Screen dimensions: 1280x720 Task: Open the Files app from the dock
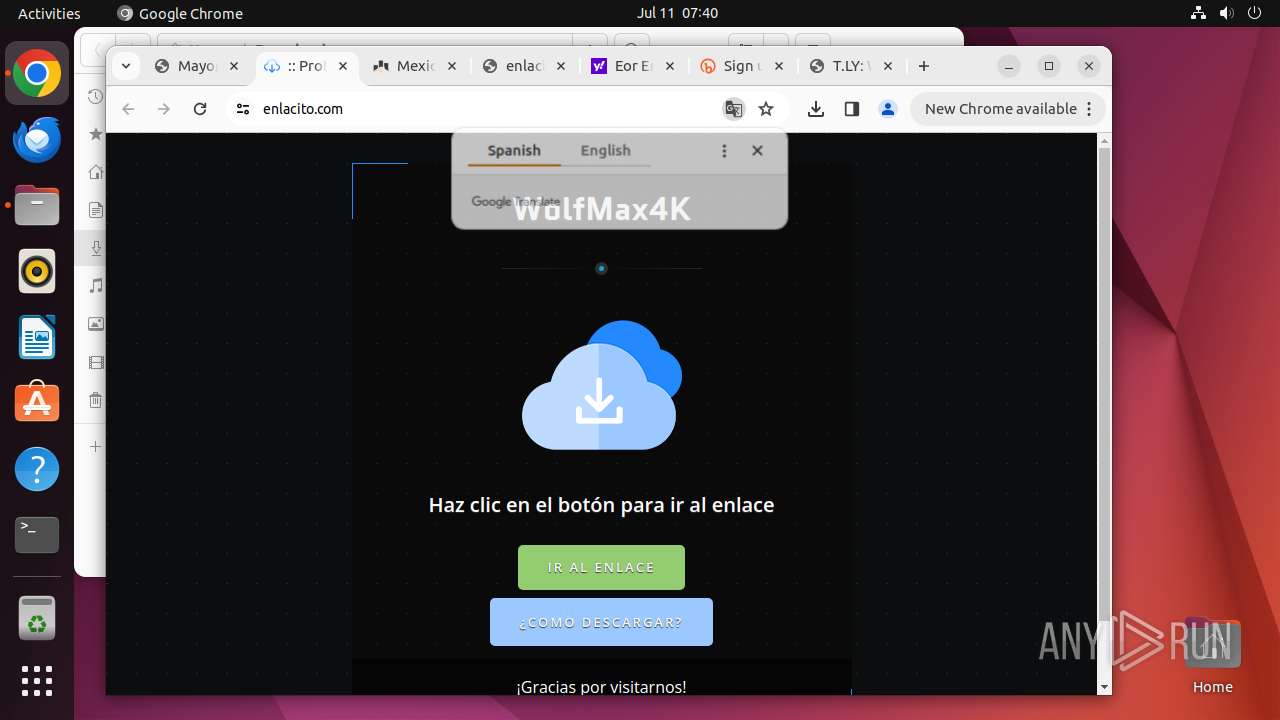click(x=37, y=206)
